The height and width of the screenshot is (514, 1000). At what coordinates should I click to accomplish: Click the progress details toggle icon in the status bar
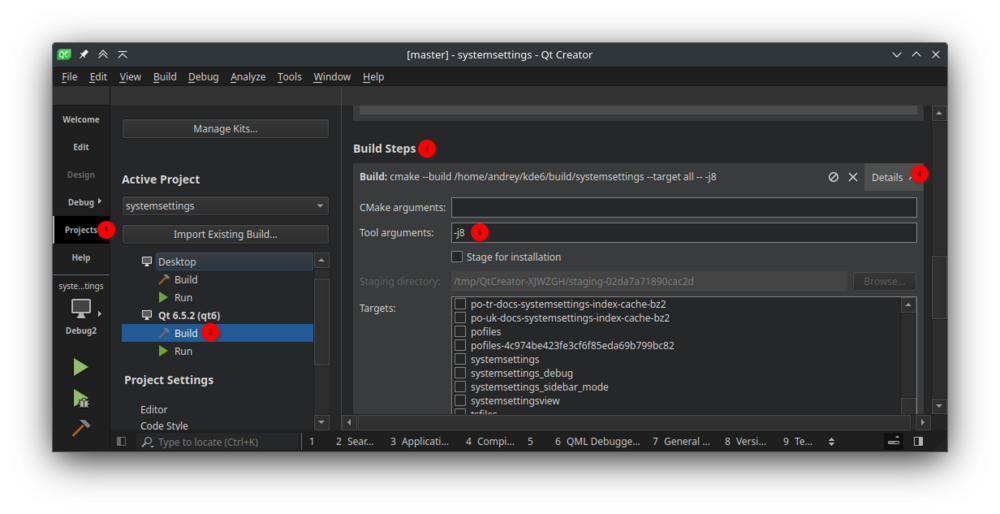pyautogui.click(x=893, y=441)
